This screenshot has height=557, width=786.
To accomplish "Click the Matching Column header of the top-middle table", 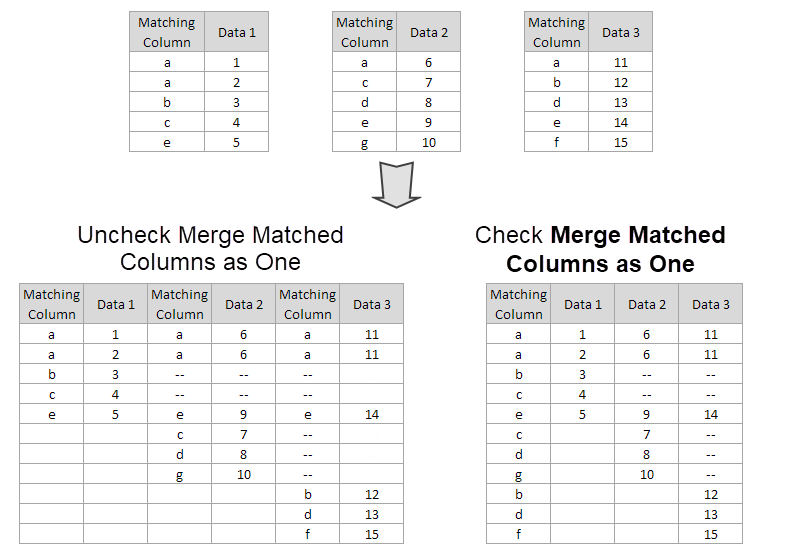I will [x=365, y=32].
